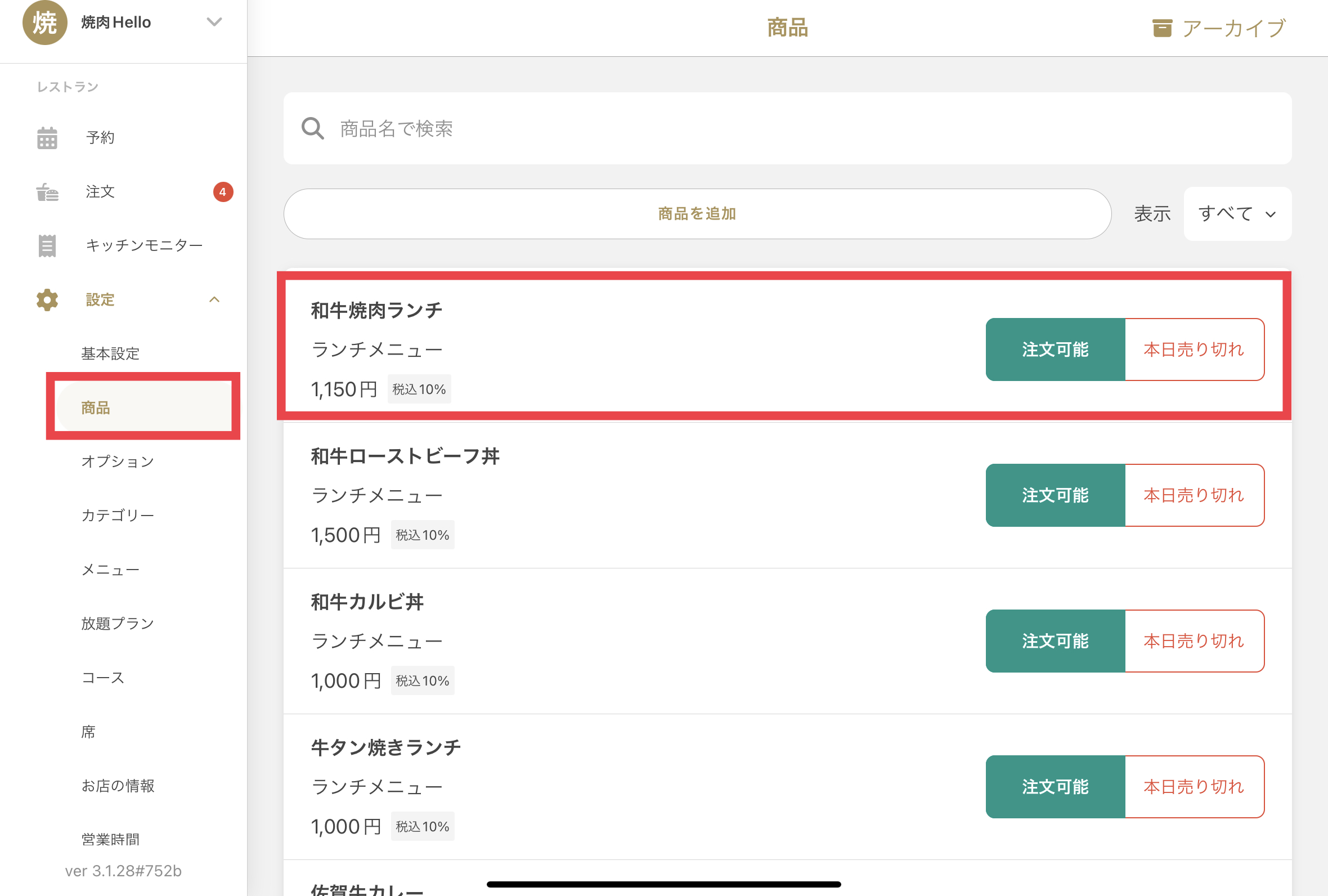1328x896 pixels.
Task: Click the 1,500円 price text
Action: tap(346, 535)
